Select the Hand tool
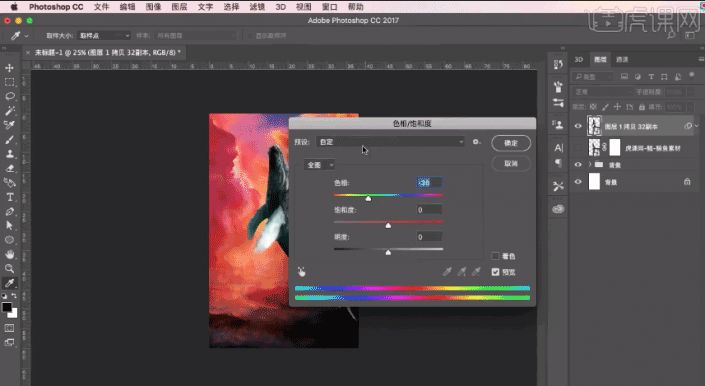 pos(9,254)
